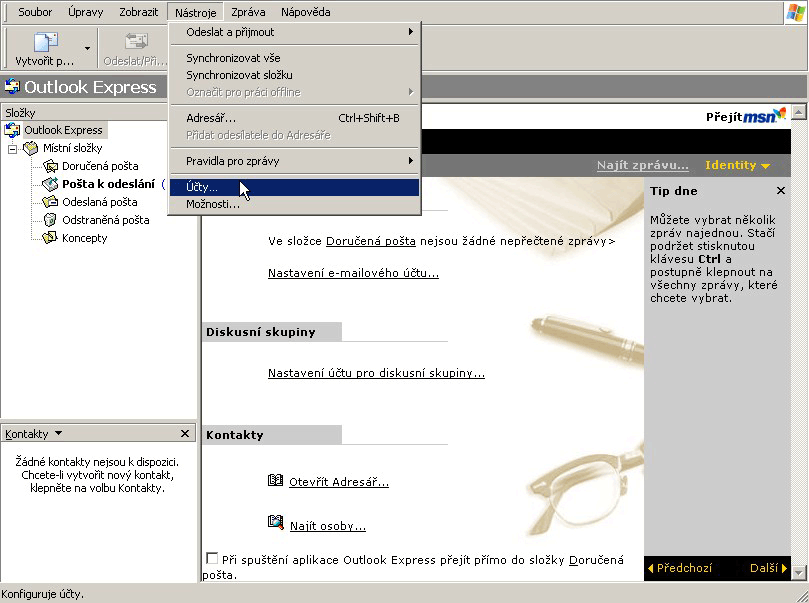
Task: Click the Odstraněná pošta trash icon
Action: point(50,220)
